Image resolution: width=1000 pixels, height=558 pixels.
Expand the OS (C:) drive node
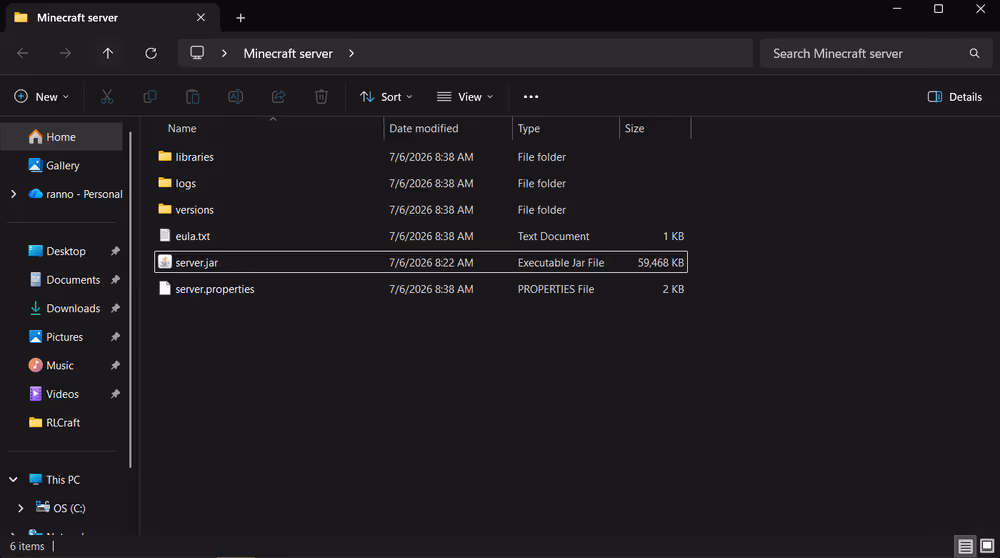21,508
